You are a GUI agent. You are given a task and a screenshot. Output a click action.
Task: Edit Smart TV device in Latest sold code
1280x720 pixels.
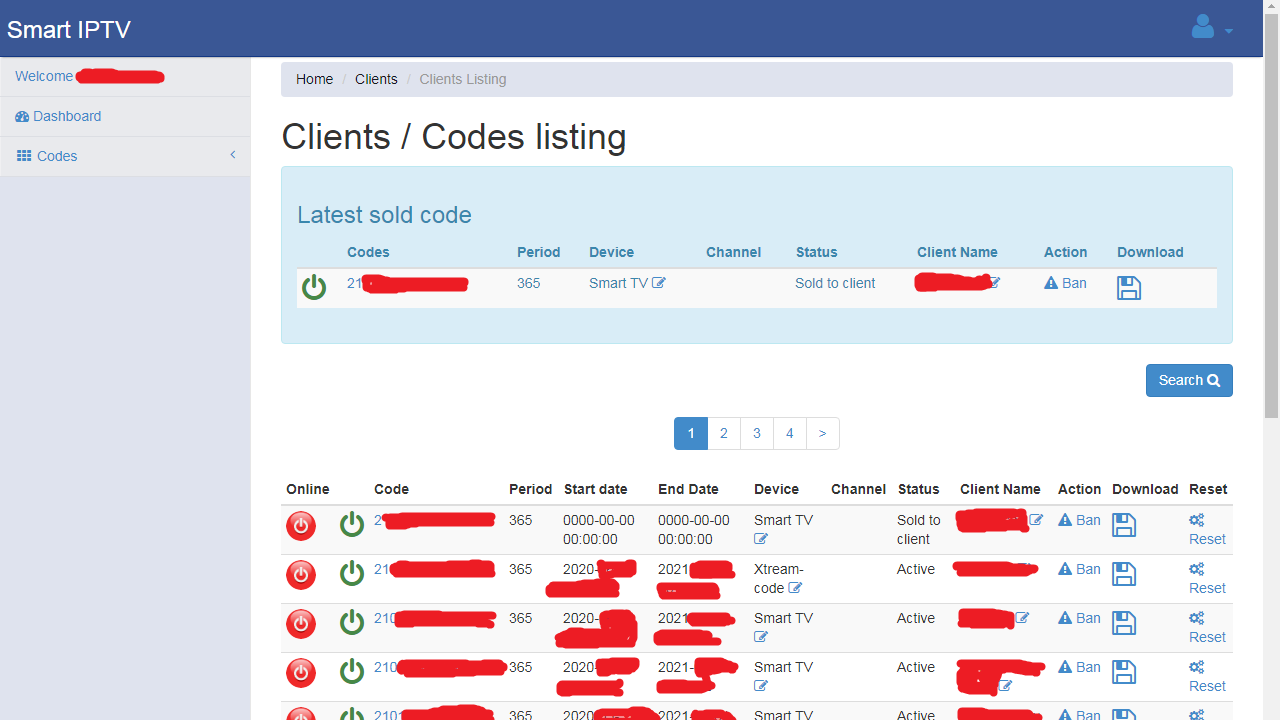(659, 283)
